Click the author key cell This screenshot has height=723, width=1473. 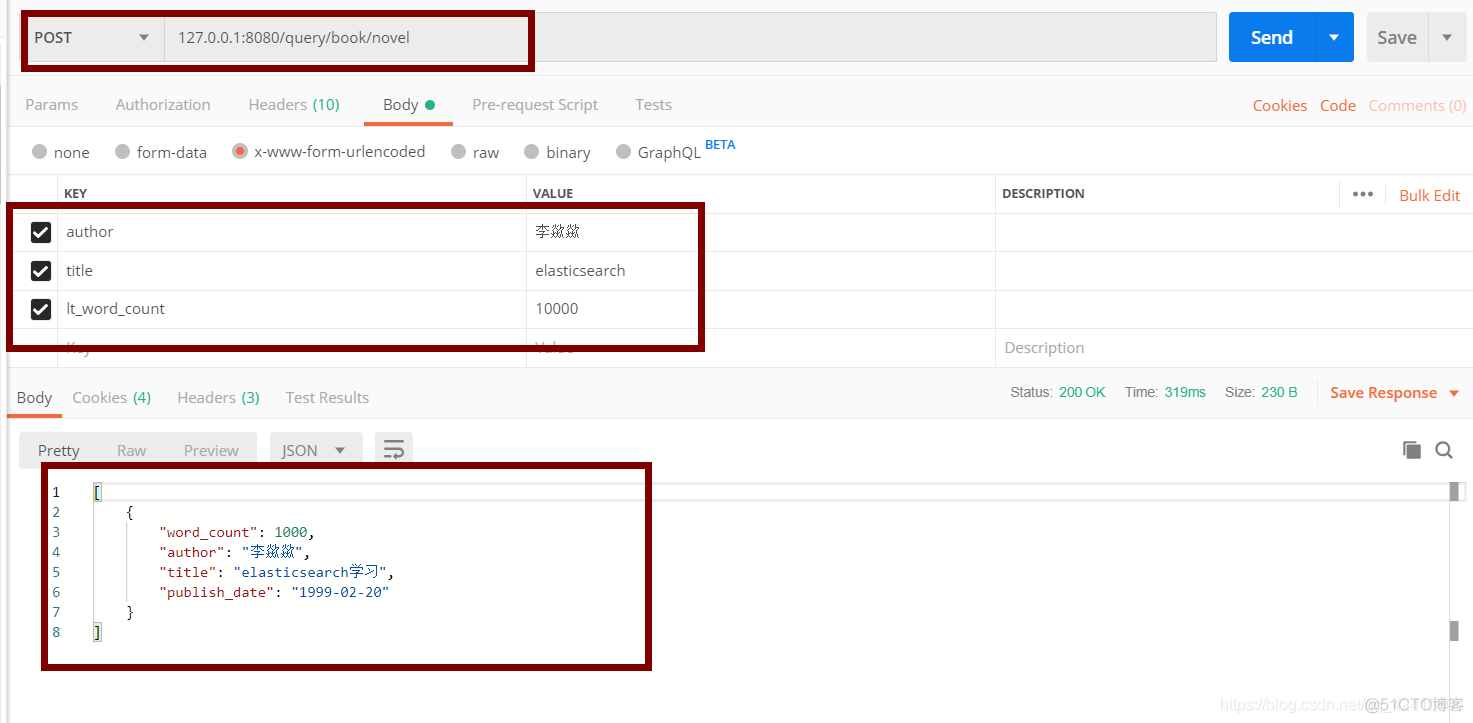coord(292,232)
